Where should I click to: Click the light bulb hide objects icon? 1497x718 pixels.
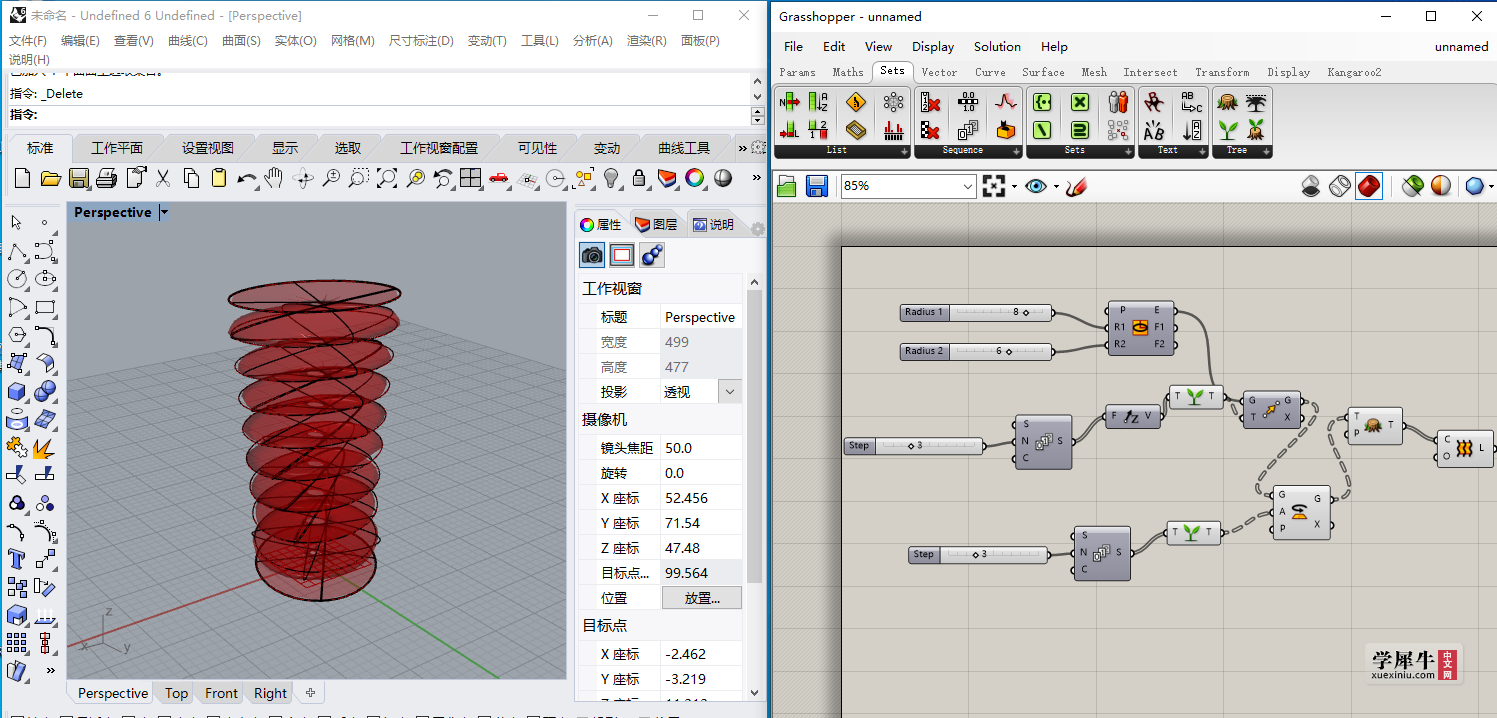[x=611, y=178]
